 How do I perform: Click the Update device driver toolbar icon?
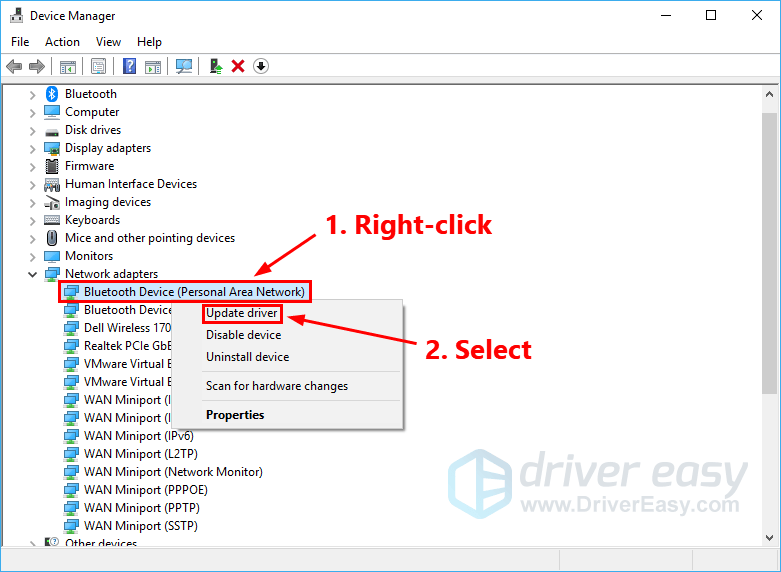point(215,66)
